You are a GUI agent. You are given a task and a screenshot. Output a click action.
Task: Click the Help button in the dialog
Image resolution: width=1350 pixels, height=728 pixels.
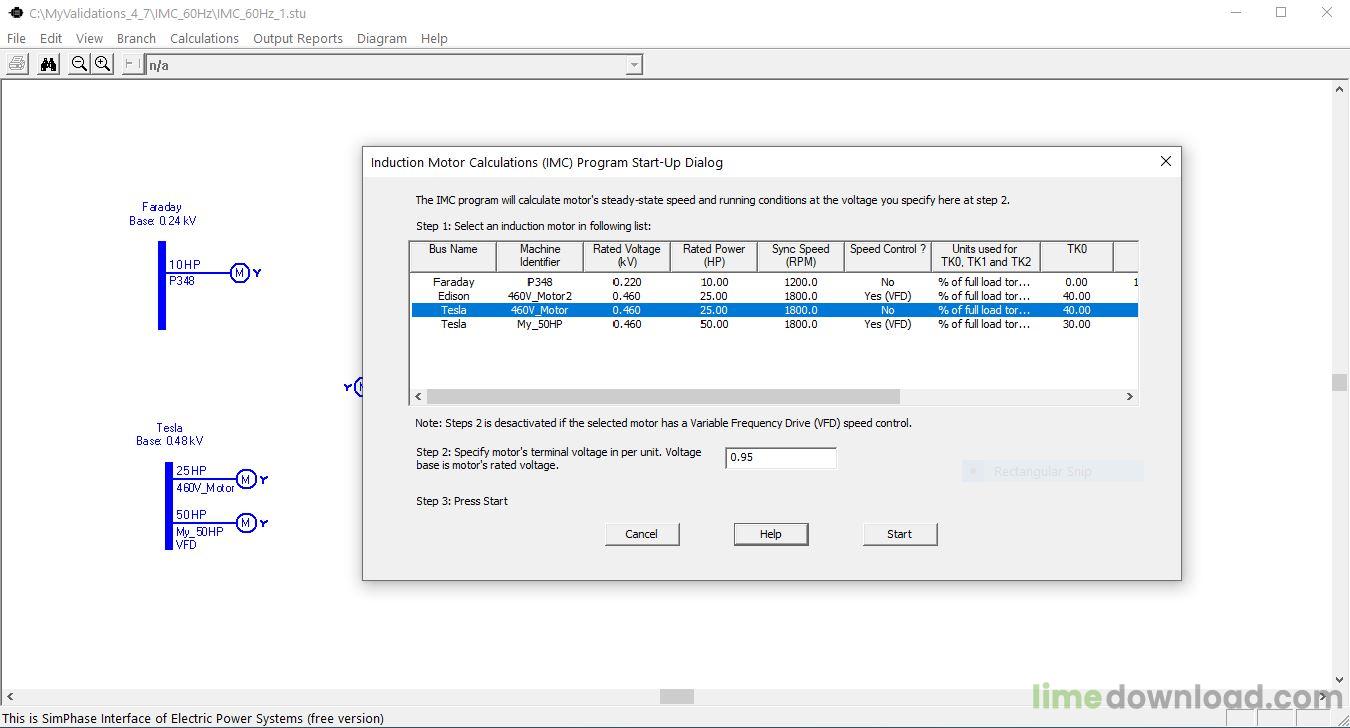770,533
